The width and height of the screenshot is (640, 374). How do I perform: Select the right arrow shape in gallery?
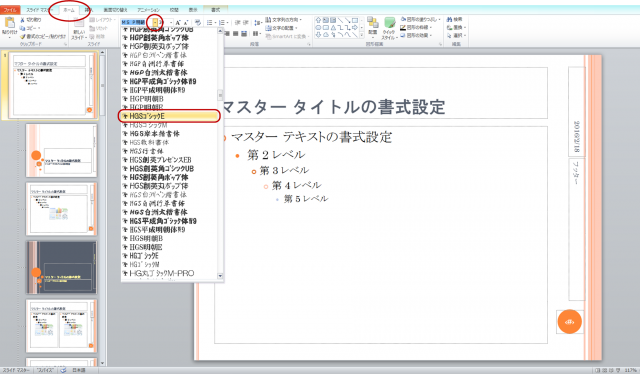point(355,28)
